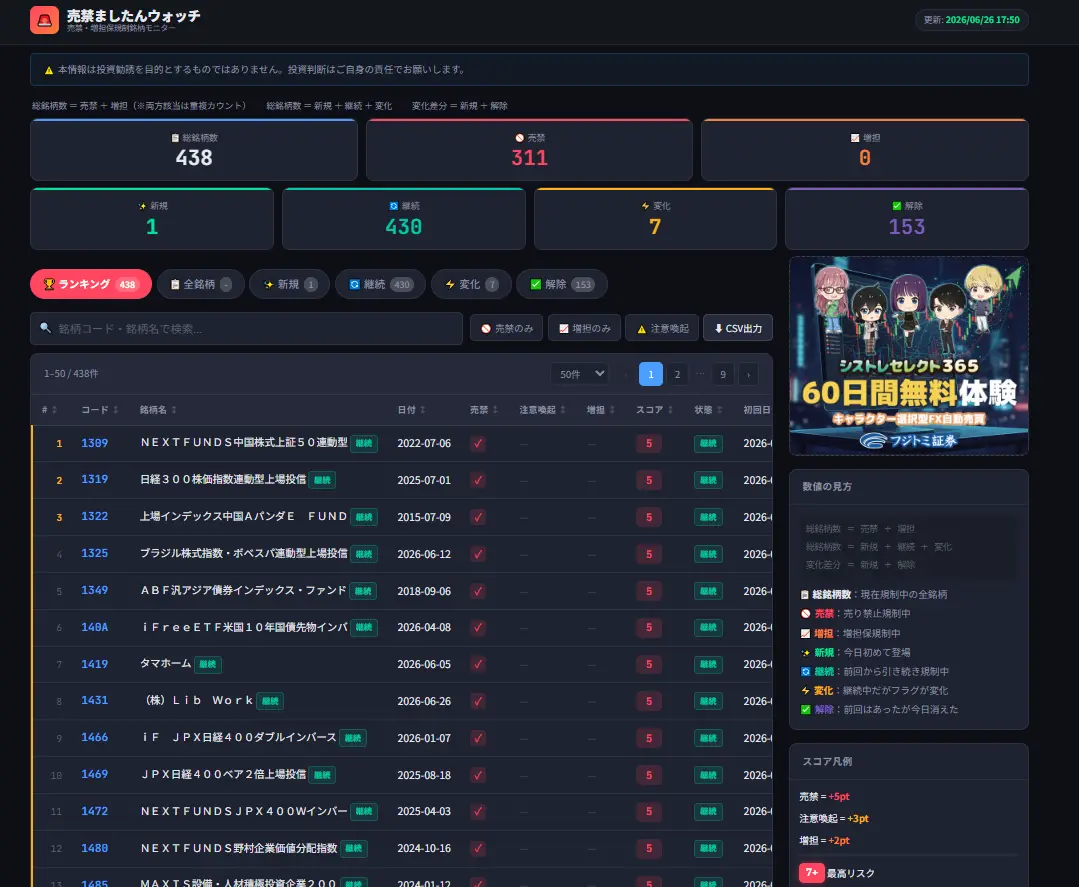Click the next page arrow
Screen dimensions: 1079x887
[748, 374]
